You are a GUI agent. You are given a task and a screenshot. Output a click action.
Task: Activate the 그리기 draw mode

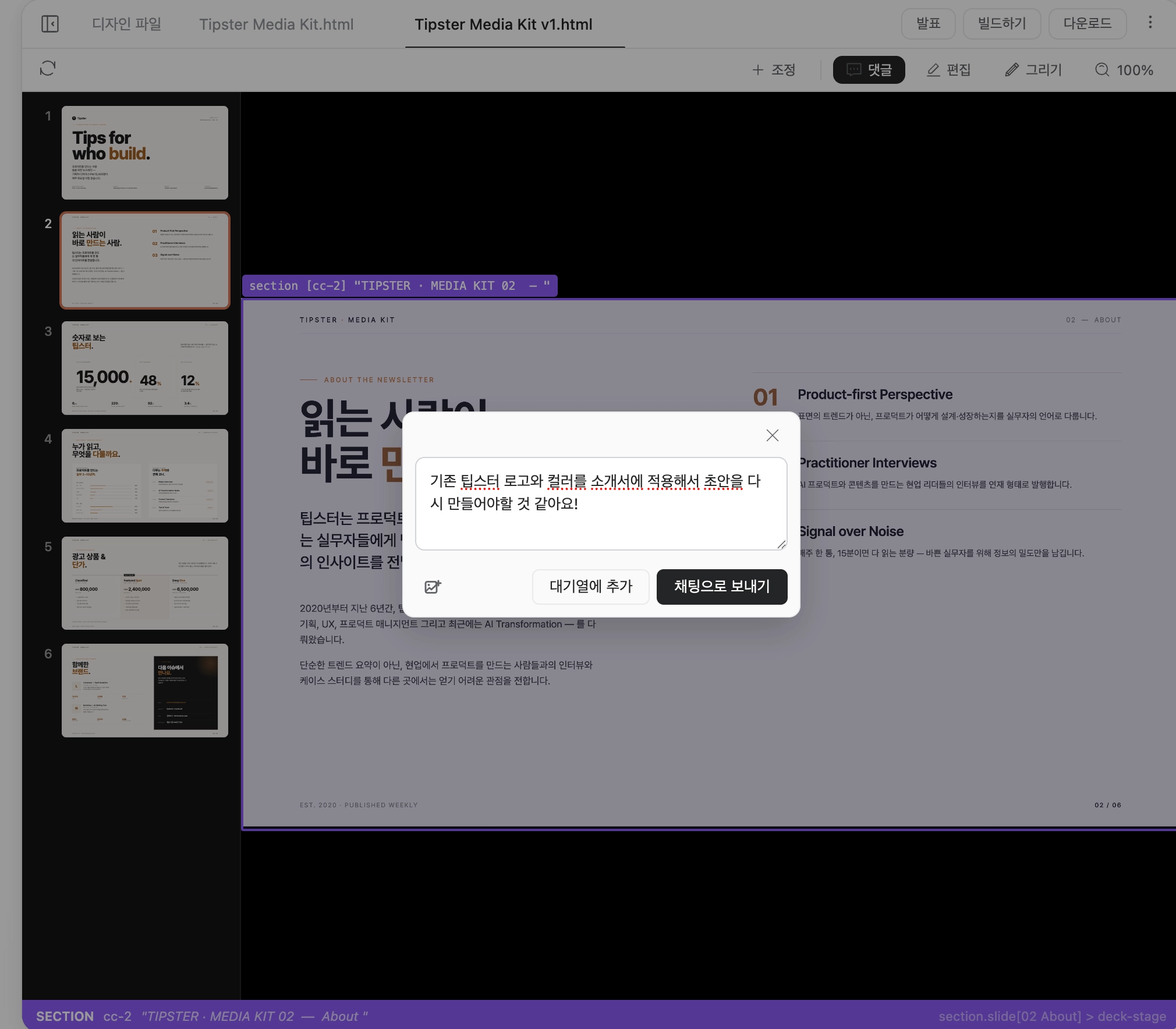pyautogui.click(x=1033, y=70)
